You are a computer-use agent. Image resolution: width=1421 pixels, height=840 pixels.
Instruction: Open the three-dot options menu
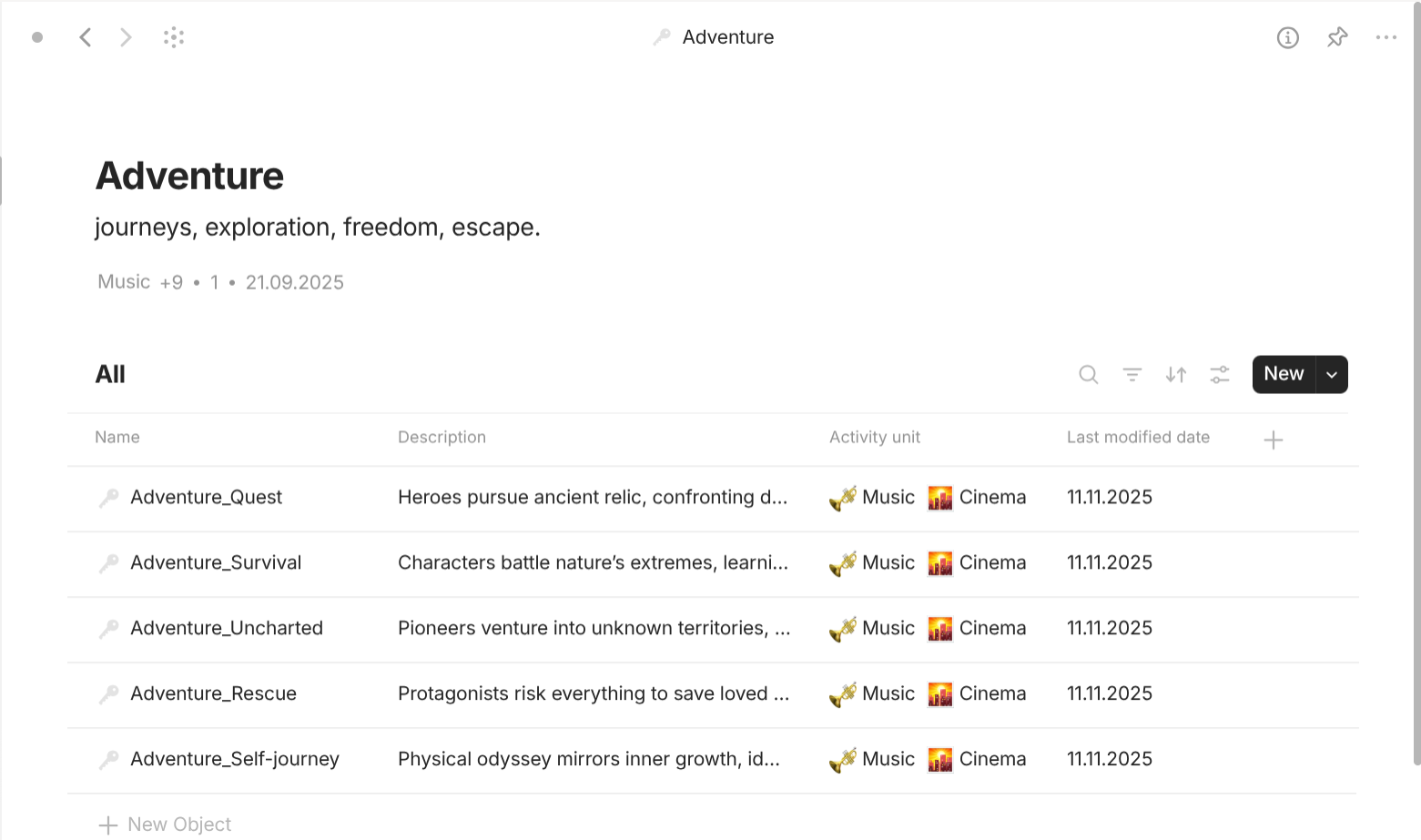(1385, 37)
